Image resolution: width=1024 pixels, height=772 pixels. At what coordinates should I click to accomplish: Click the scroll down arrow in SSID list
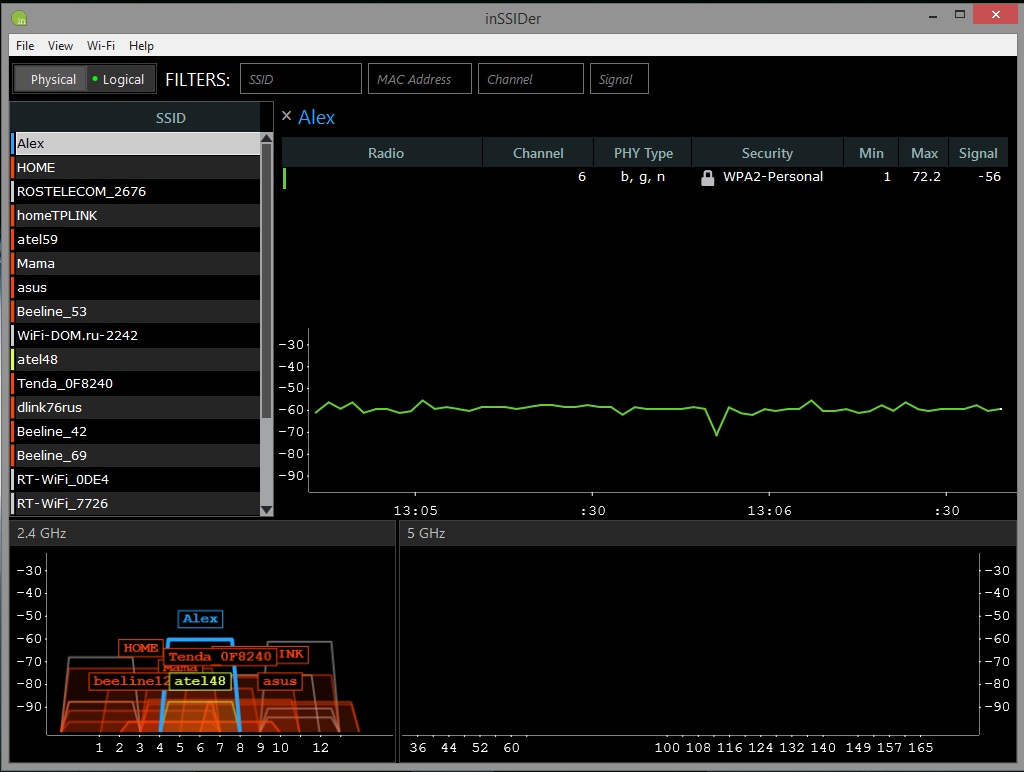pyautogui.click(x=266, y=509)
